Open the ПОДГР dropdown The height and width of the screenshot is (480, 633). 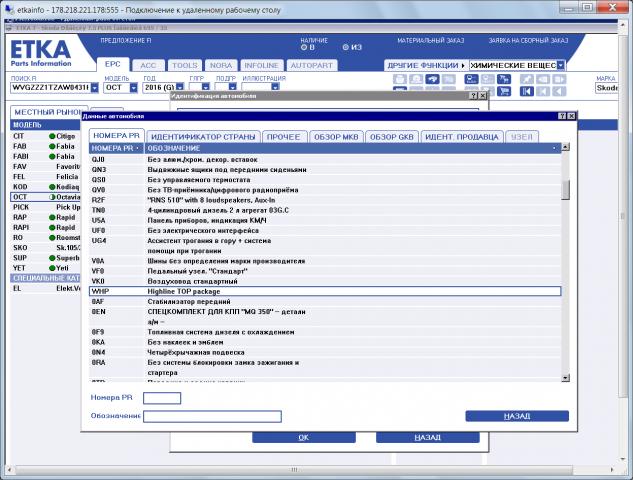(x=232, y=87)
